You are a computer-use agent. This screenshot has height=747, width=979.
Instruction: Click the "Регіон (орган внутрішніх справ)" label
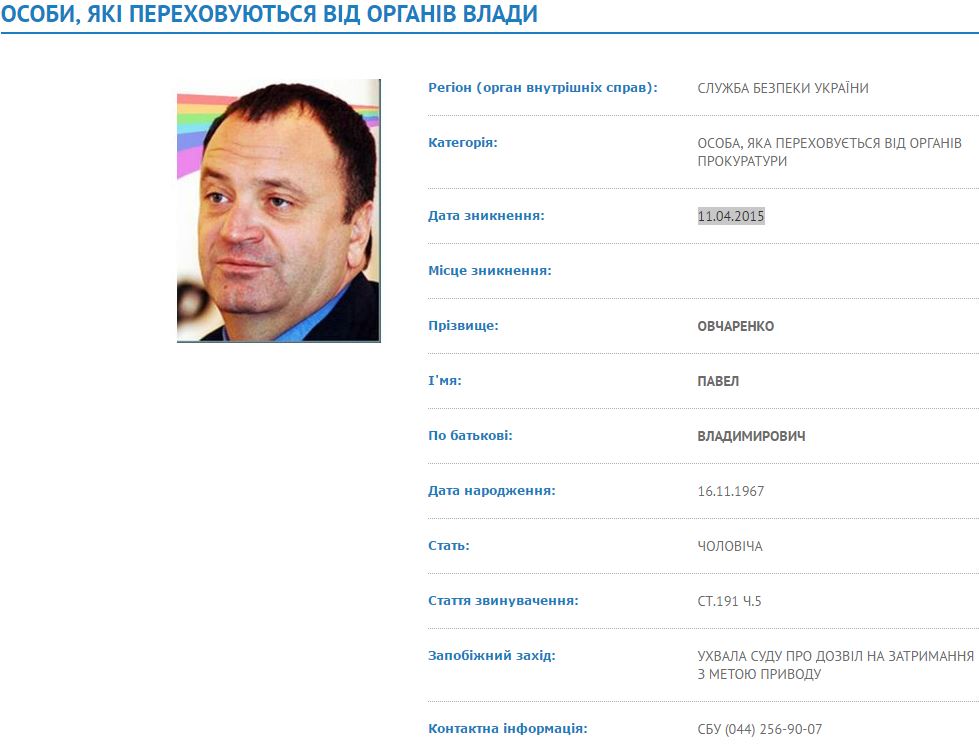543,87
